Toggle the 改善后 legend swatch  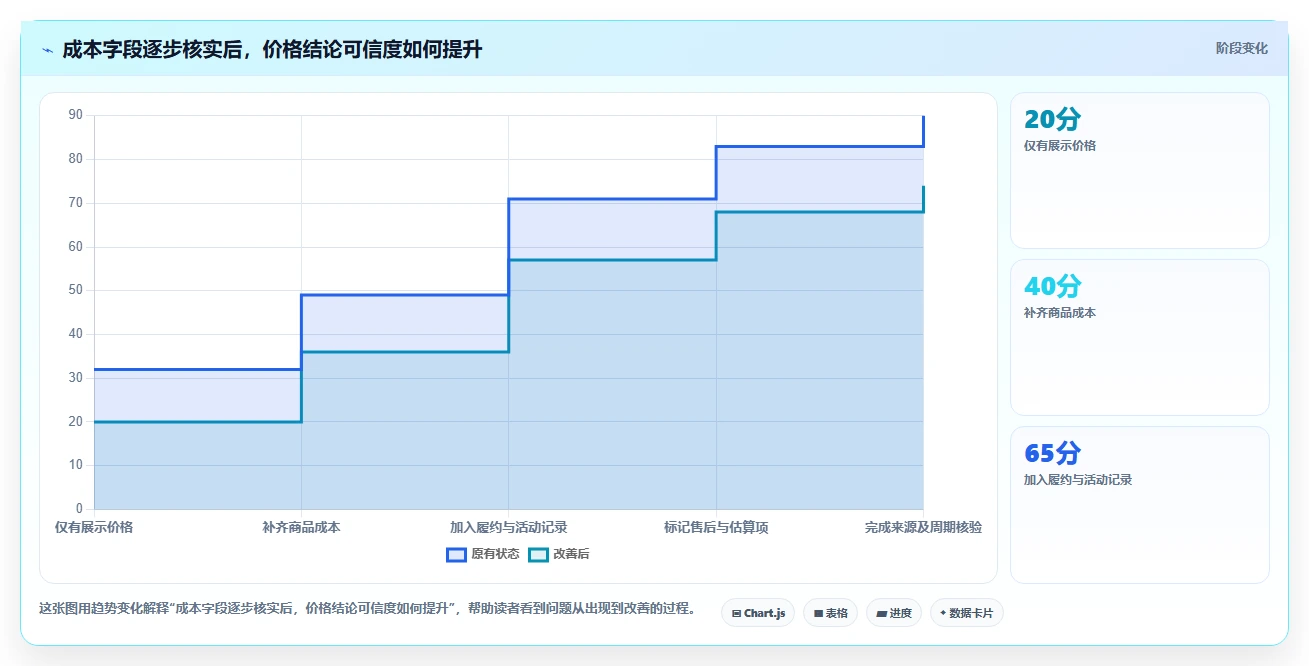tap(538, 554)
